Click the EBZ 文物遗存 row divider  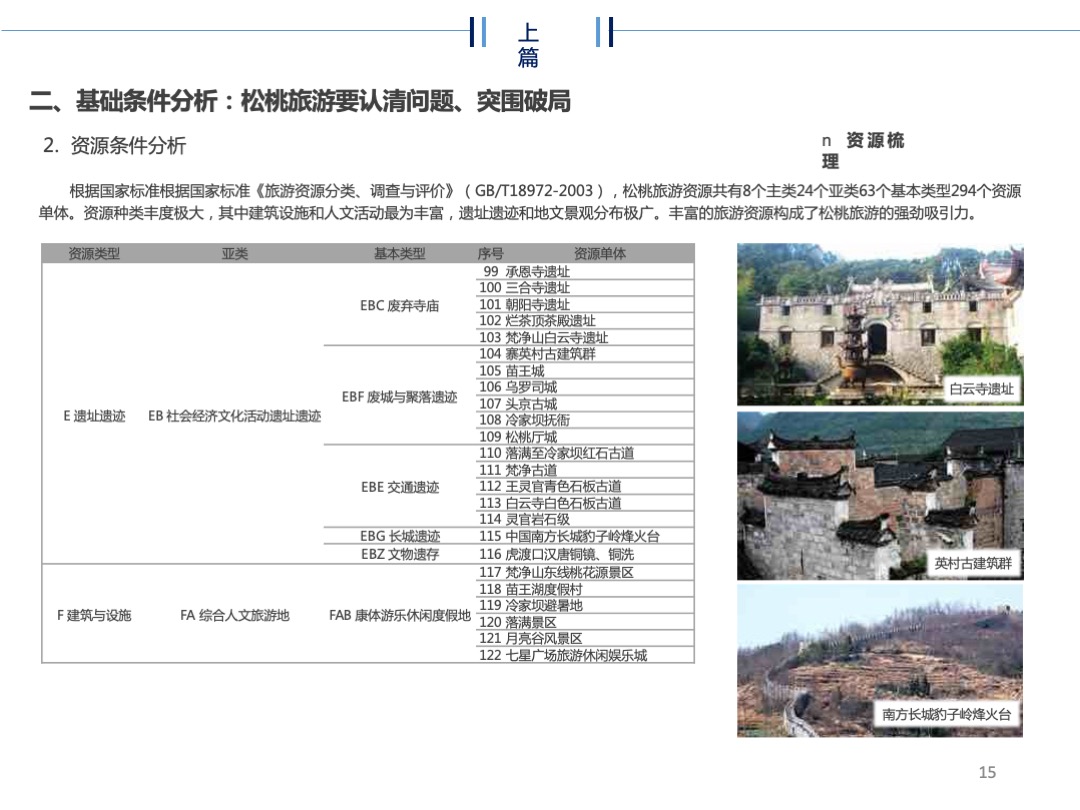[x=398, y=553]
